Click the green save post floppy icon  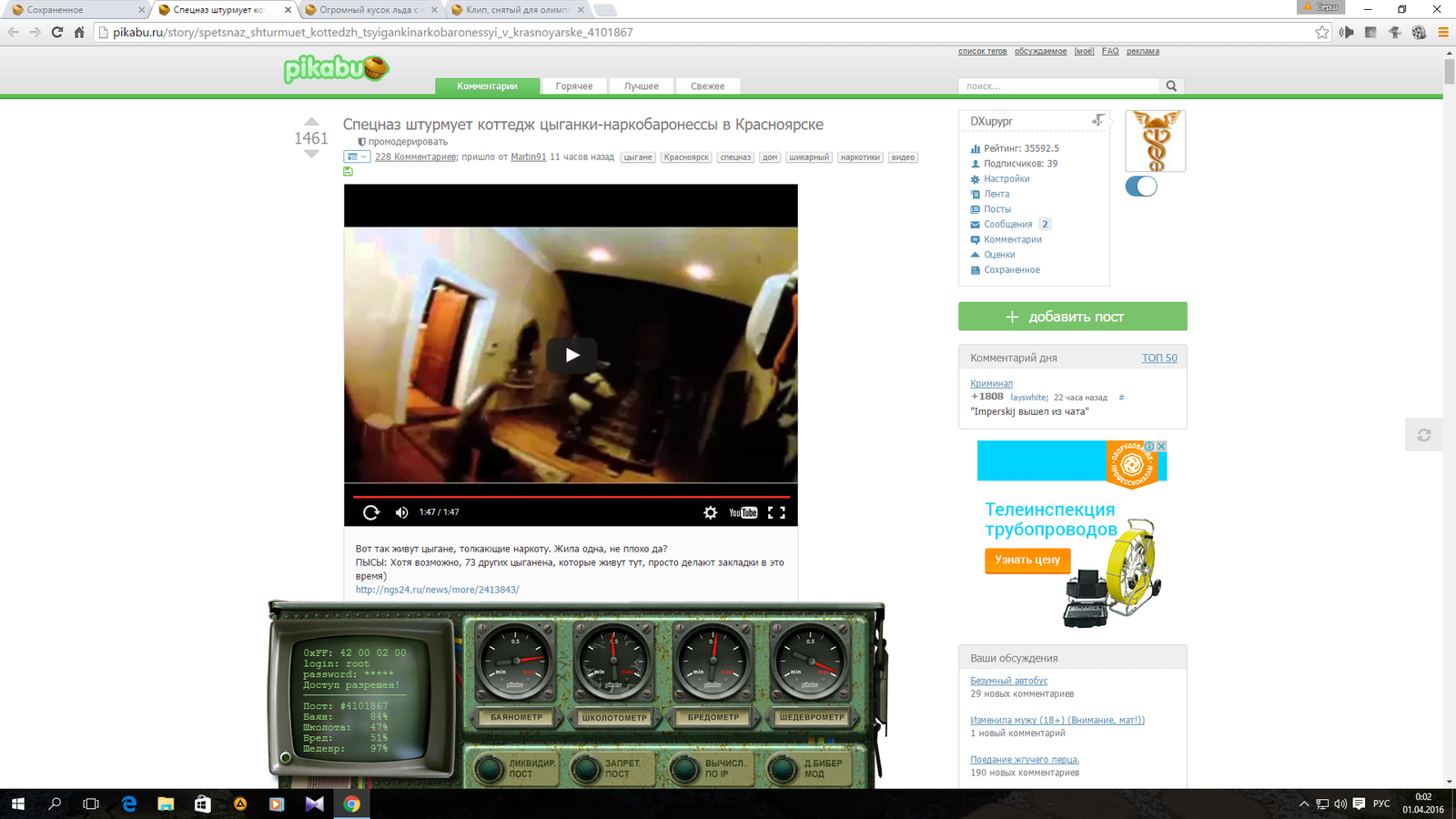348,171
